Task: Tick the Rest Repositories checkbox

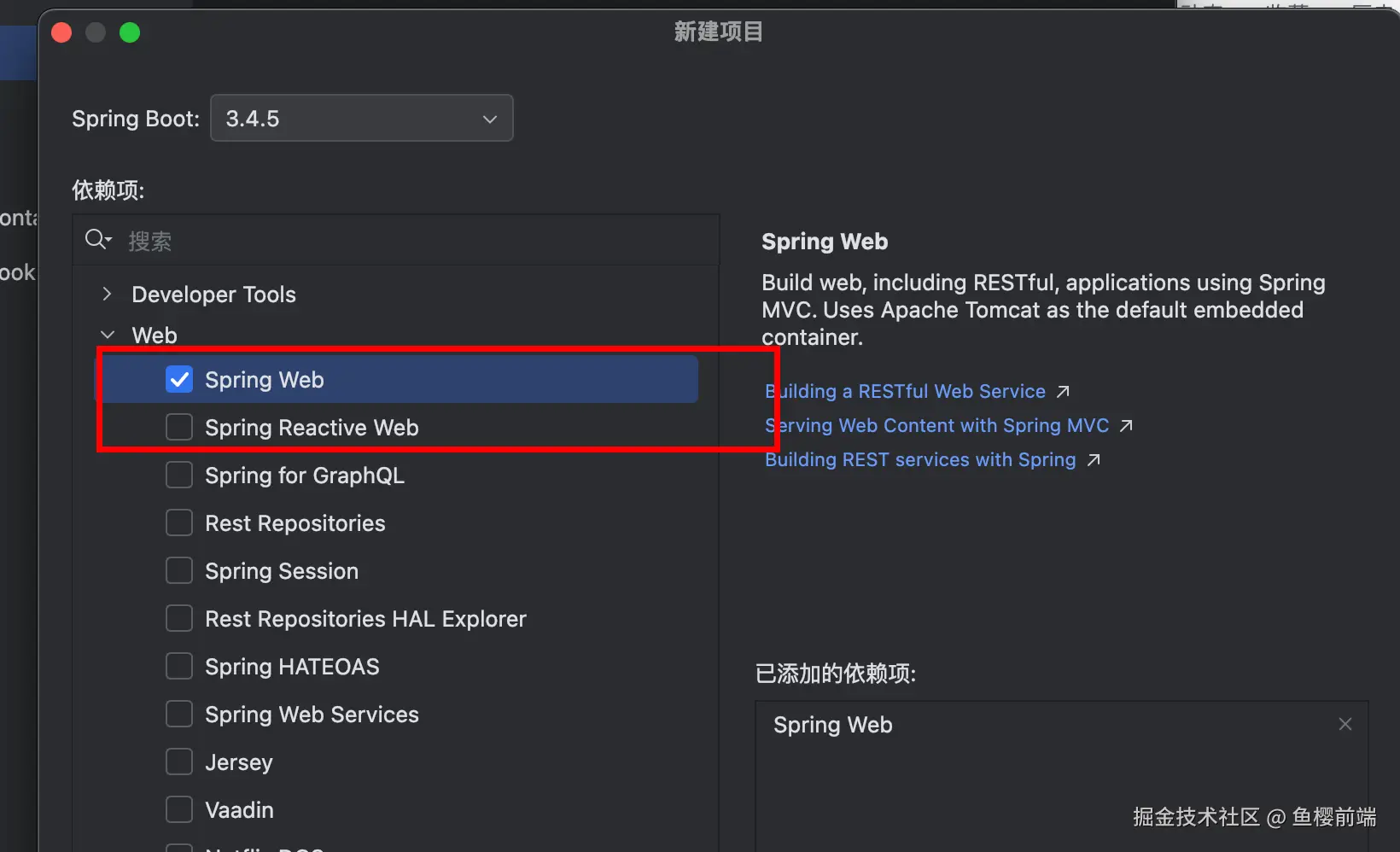Action: [179, 523]
